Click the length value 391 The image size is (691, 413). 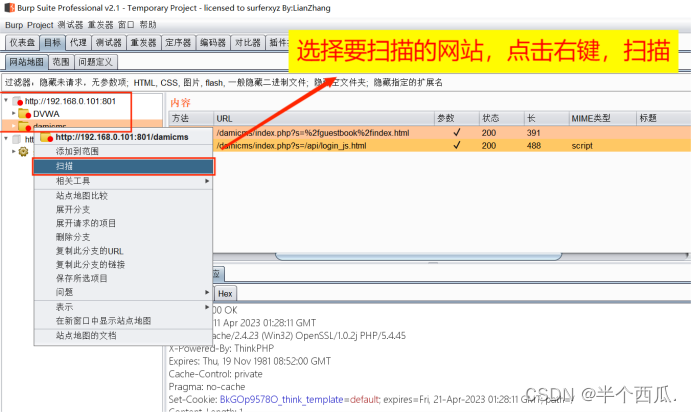(x=534, y=133)
